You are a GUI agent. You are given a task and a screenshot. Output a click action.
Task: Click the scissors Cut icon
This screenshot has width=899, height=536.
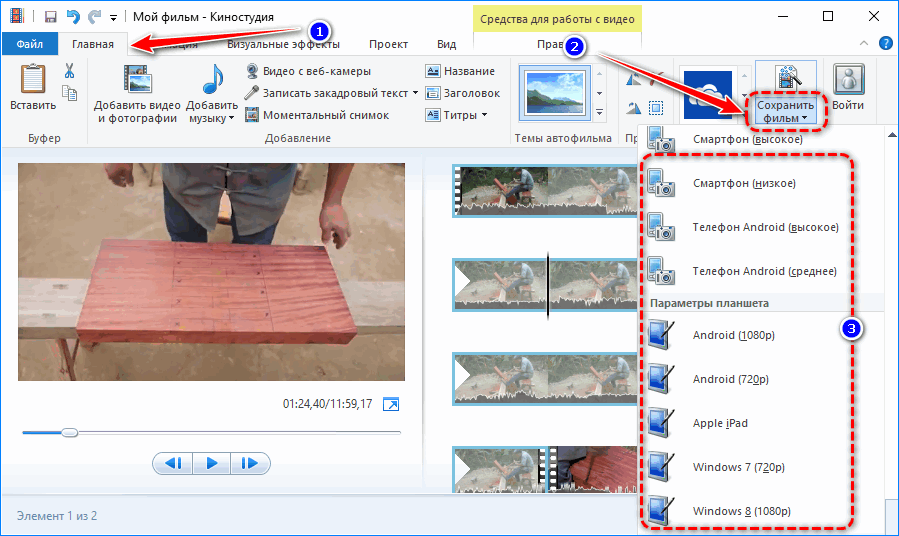click(69, 71)
